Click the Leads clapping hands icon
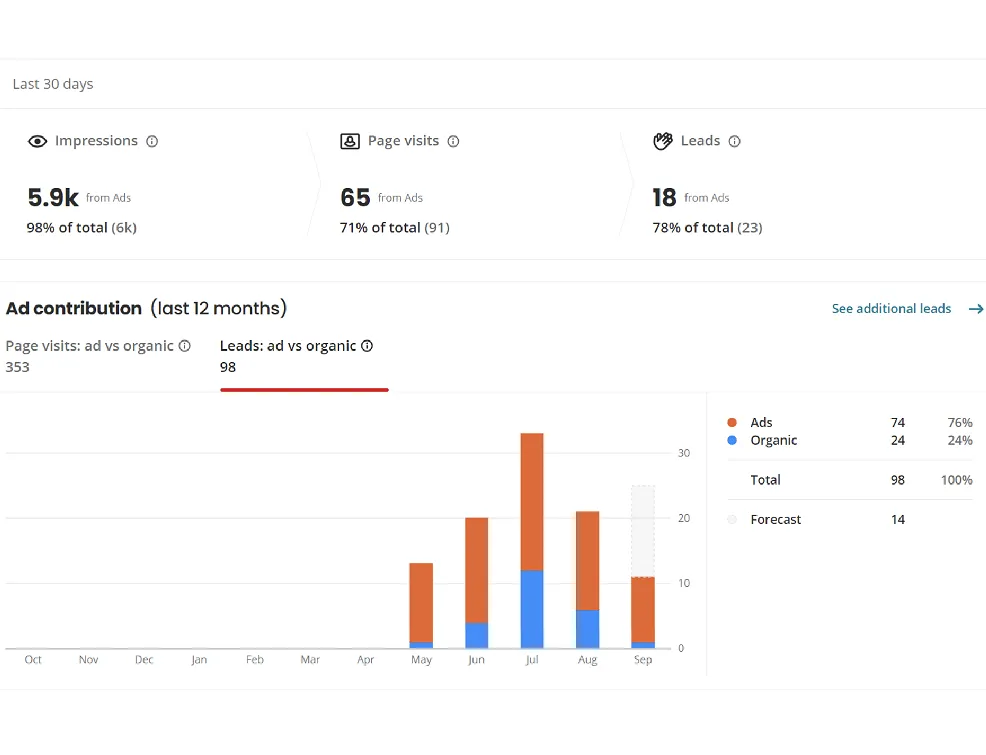 click(663, 142)
